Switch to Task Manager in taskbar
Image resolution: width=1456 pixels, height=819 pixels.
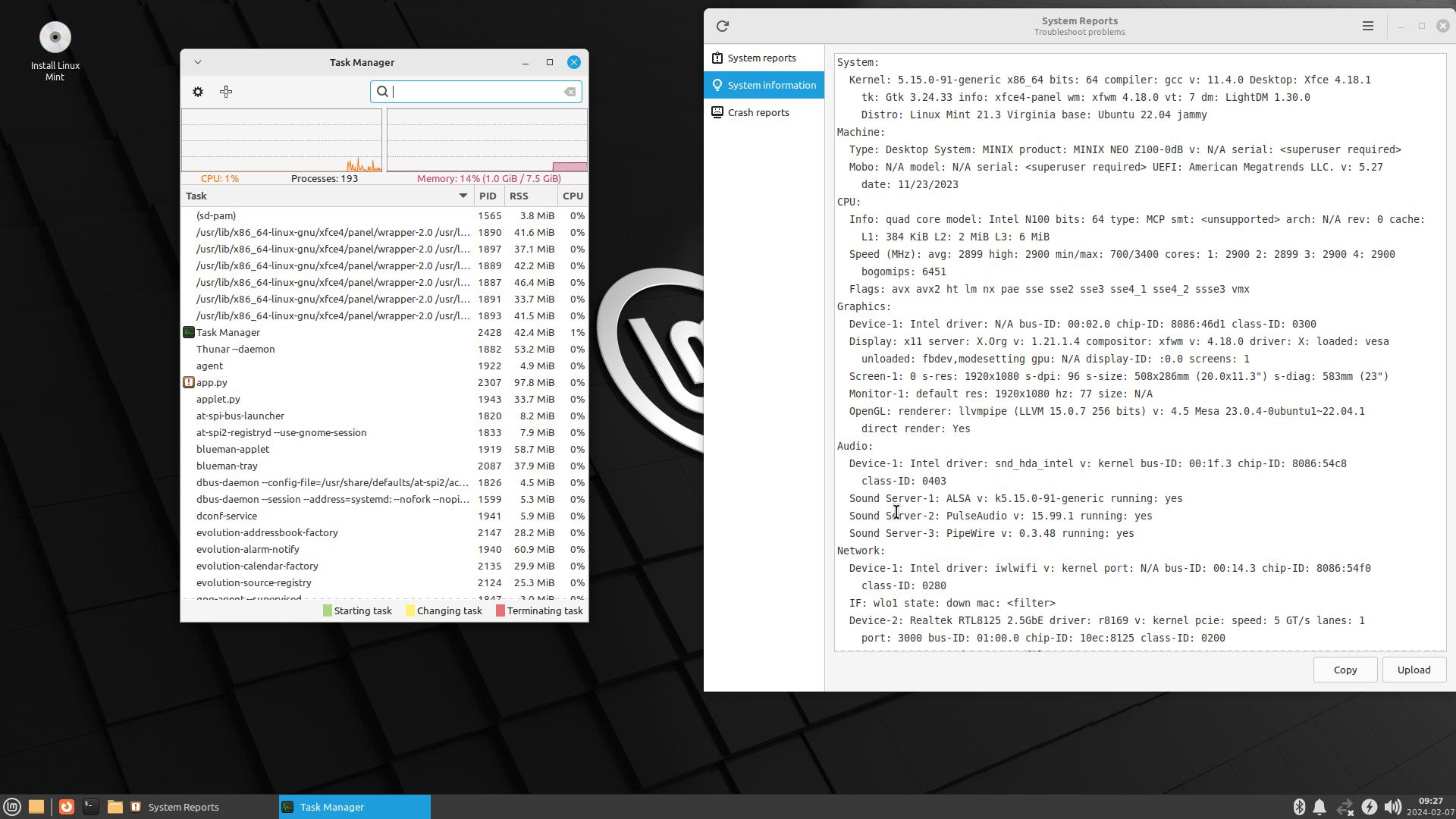(x=355, y=807)
